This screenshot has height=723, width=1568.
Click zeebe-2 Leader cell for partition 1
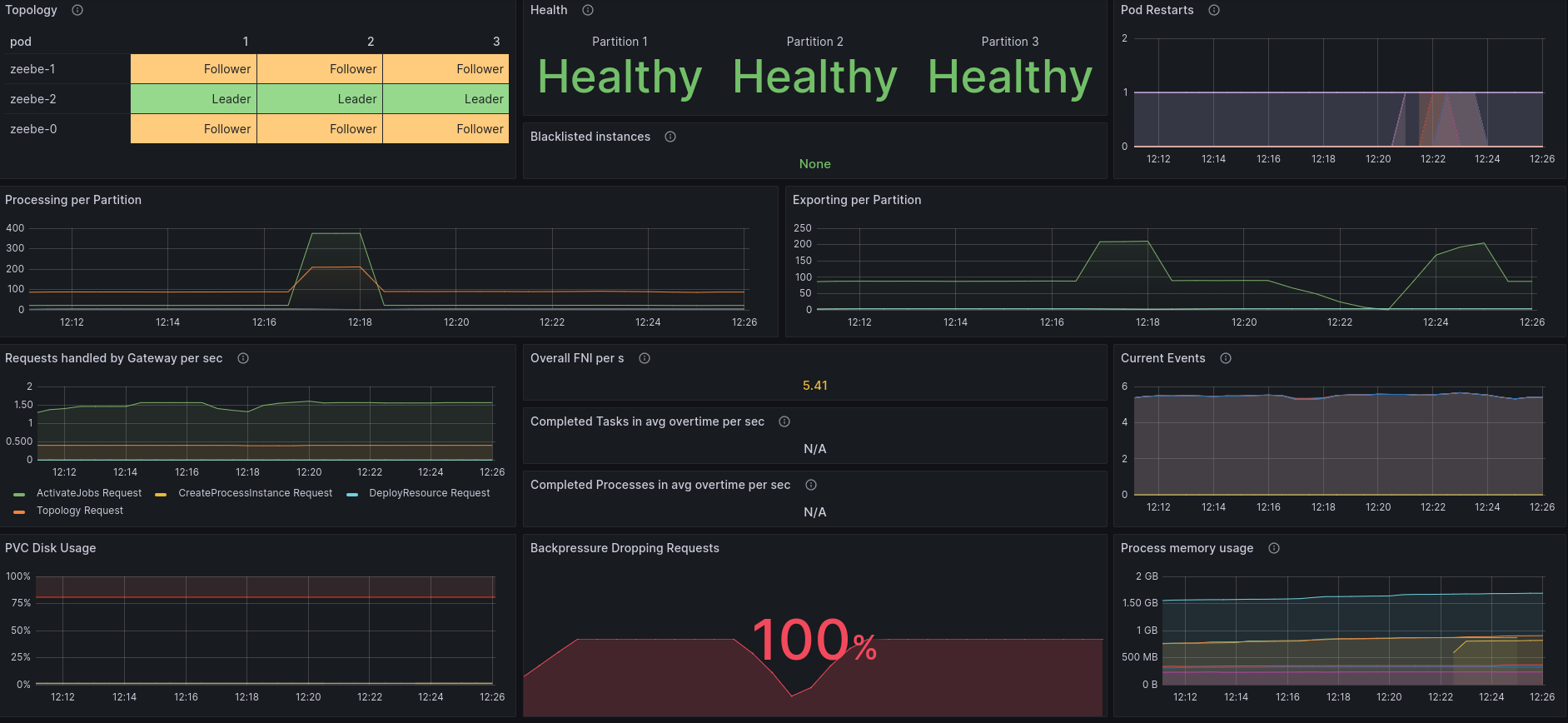(x=193, y=99)
